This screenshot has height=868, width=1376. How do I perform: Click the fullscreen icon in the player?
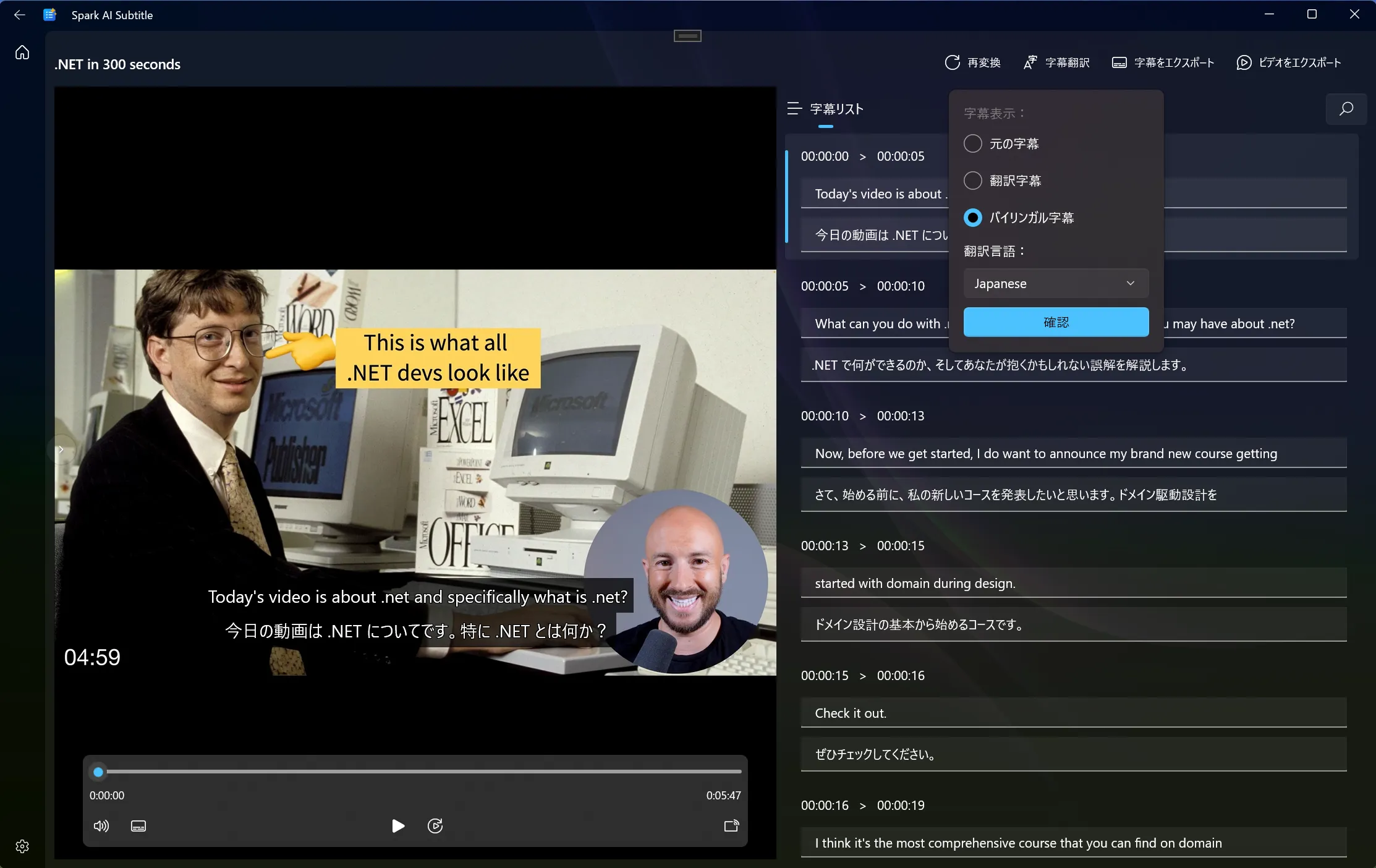click(x=731, y=826)
